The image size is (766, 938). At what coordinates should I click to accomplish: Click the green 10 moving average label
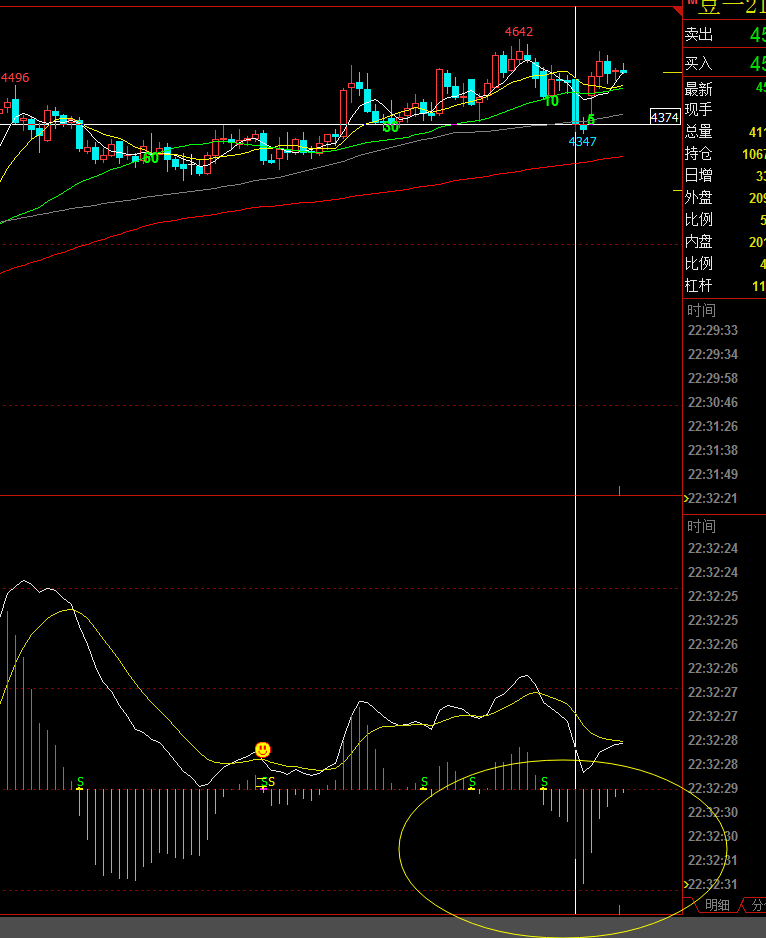click(551, 101)
